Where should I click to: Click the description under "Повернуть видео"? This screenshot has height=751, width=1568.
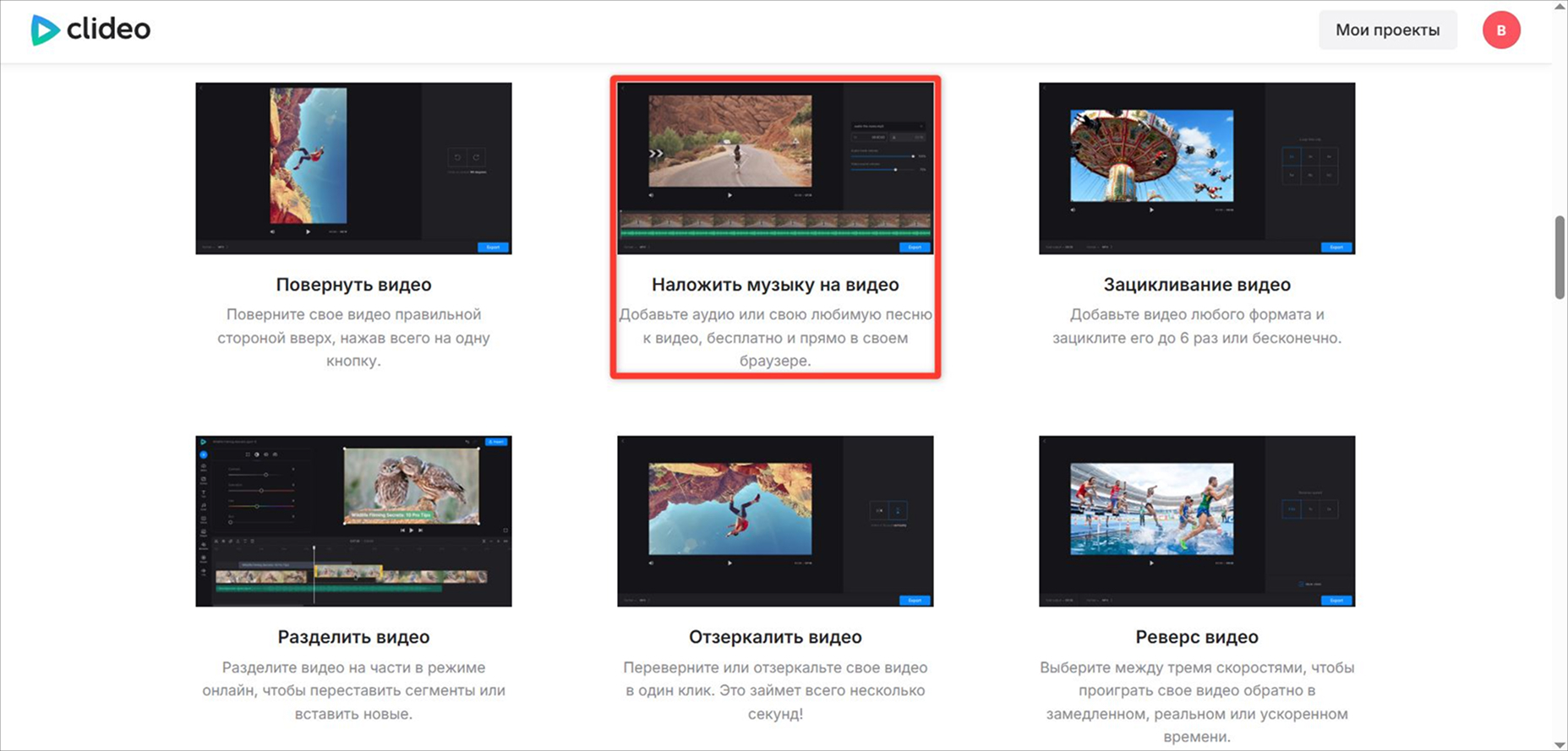(x=353, y=338)
